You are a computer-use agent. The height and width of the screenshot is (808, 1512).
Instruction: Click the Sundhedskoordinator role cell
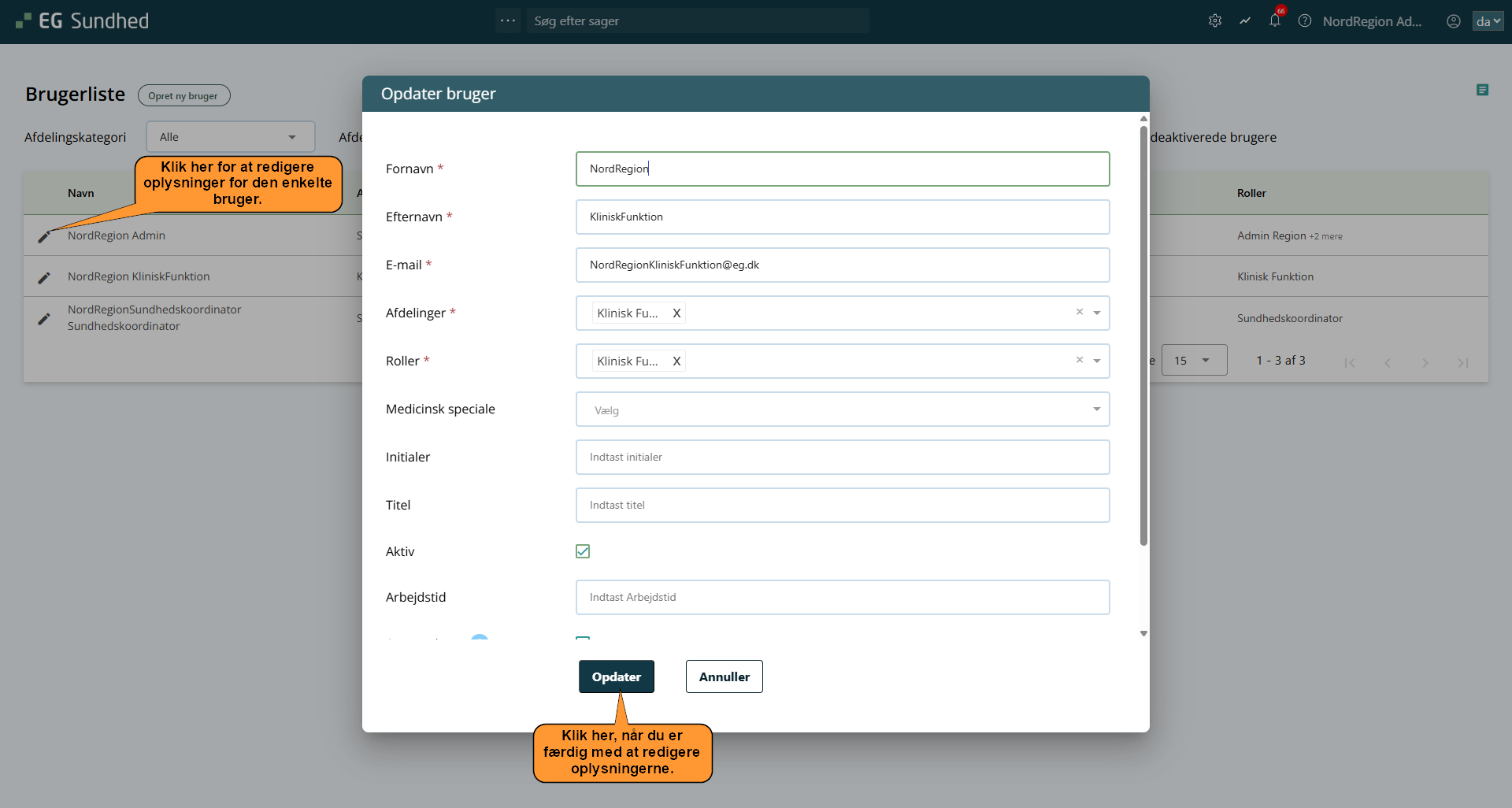1290,318
